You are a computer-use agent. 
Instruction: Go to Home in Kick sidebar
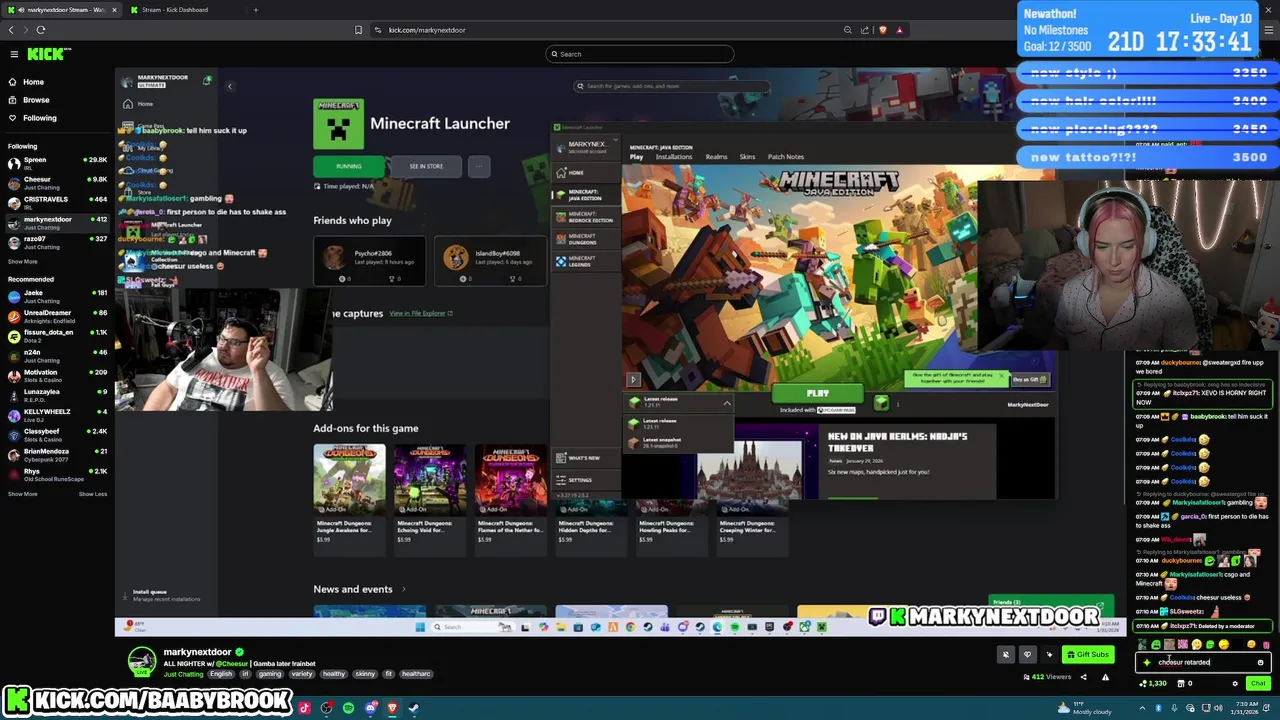[x=33, y=82]
